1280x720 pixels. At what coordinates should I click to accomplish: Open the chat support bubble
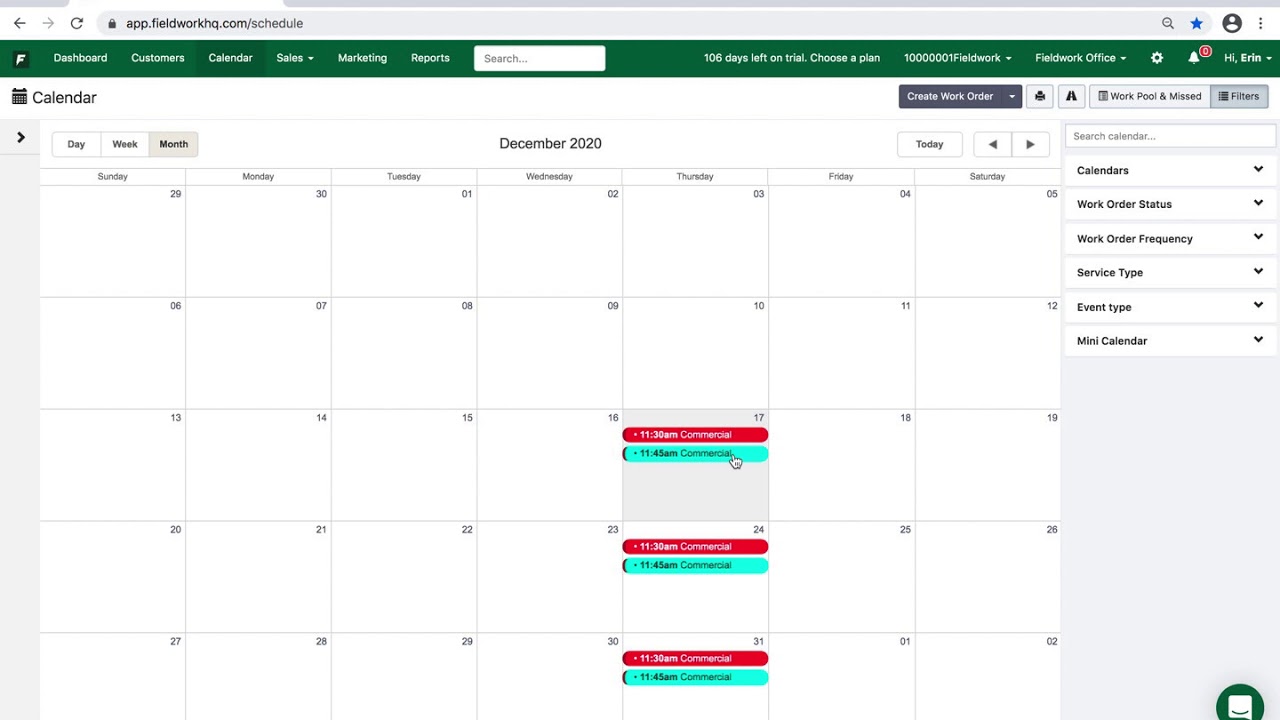tap(1240, 705)
